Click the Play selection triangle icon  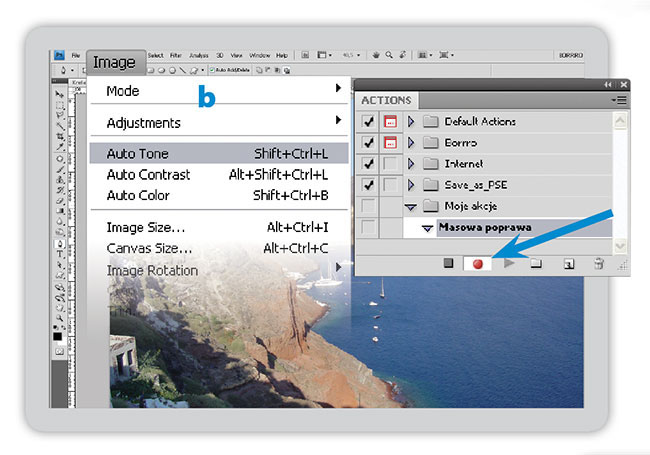(x=508, y=264)
